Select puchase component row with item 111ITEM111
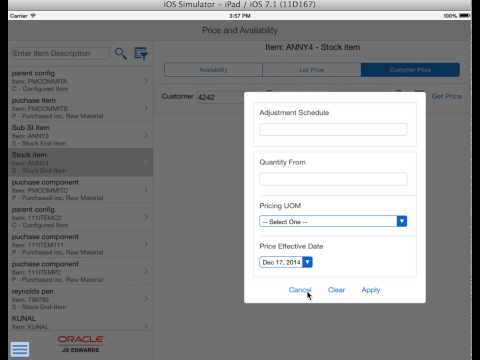This screenshot has width=480, height=360. coord(80,244)
